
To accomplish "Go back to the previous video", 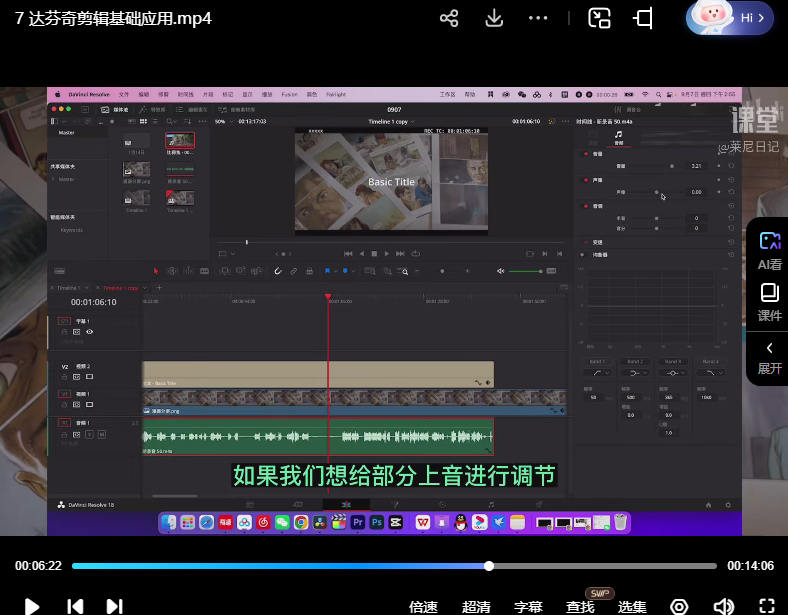I will point(75,606).
